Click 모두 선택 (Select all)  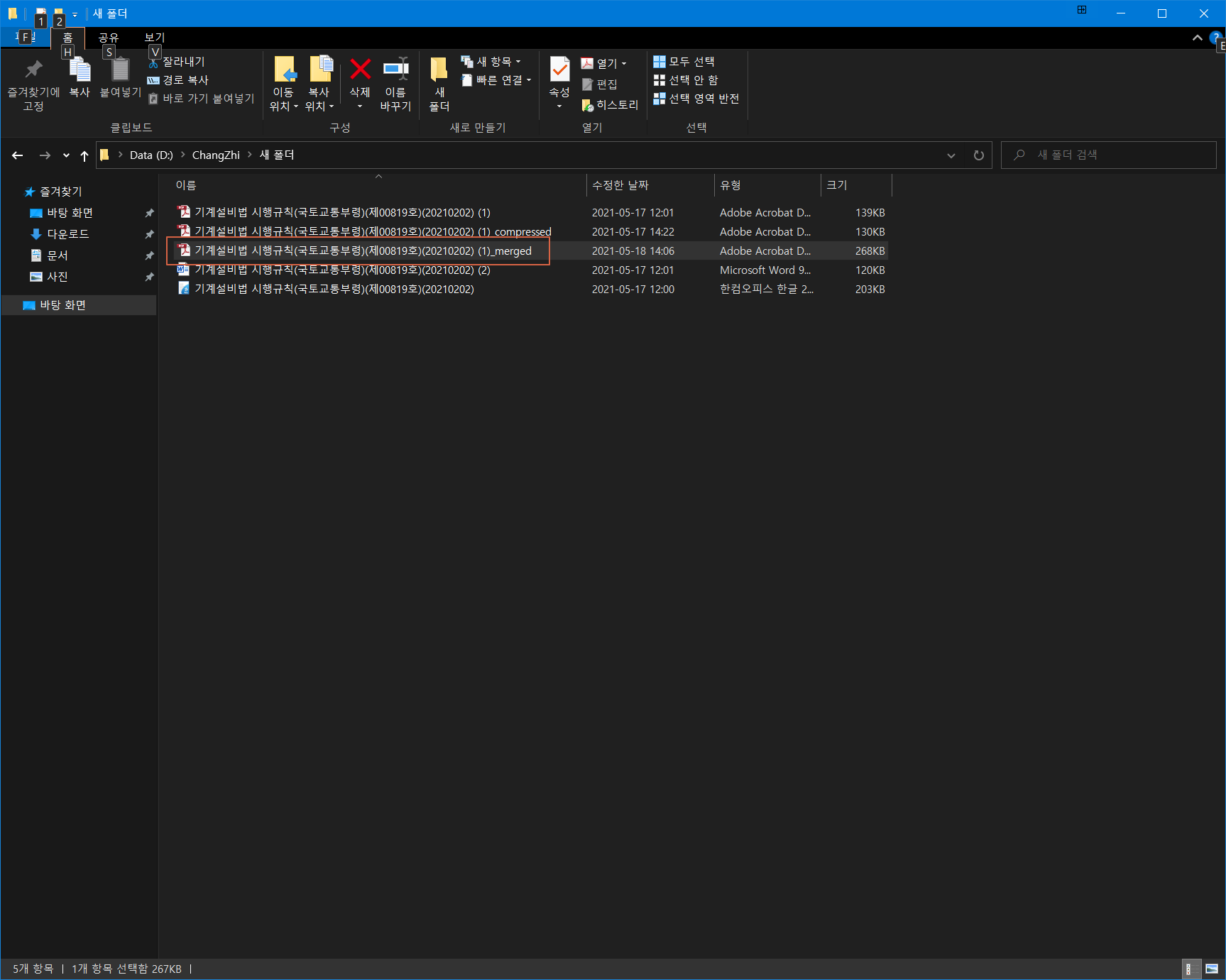(684, 62)
